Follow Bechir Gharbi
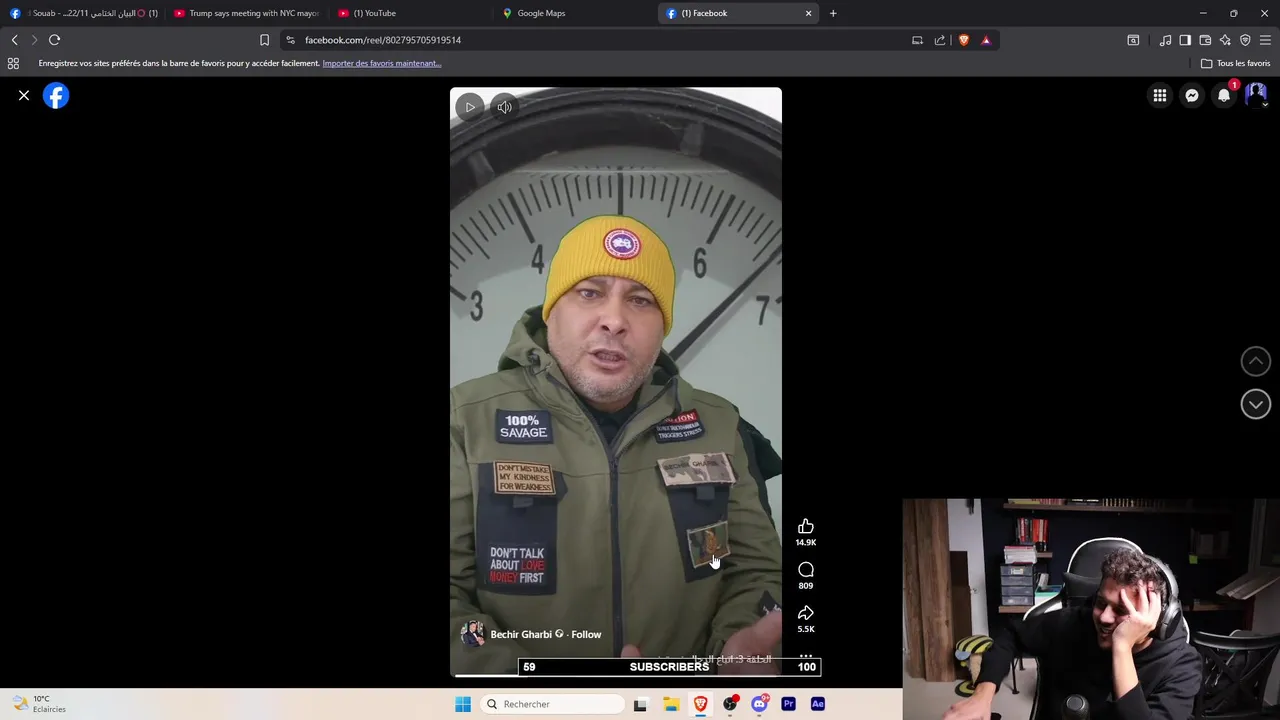This screenshot has height=720, width=1280. (586, 635)
